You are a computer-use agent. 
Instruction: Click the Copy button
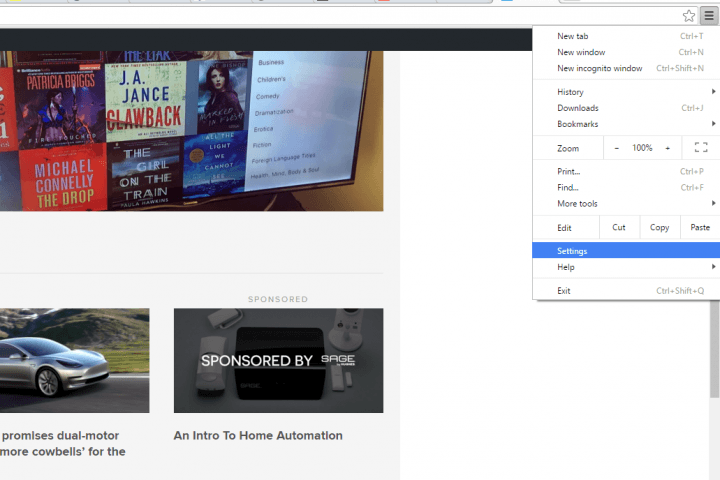point(659,227)
